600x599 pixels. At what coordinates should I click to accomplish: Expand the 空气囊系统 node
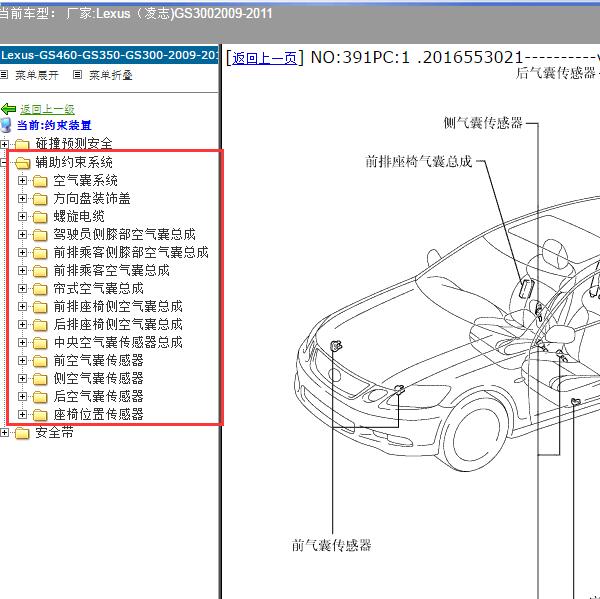22,180
